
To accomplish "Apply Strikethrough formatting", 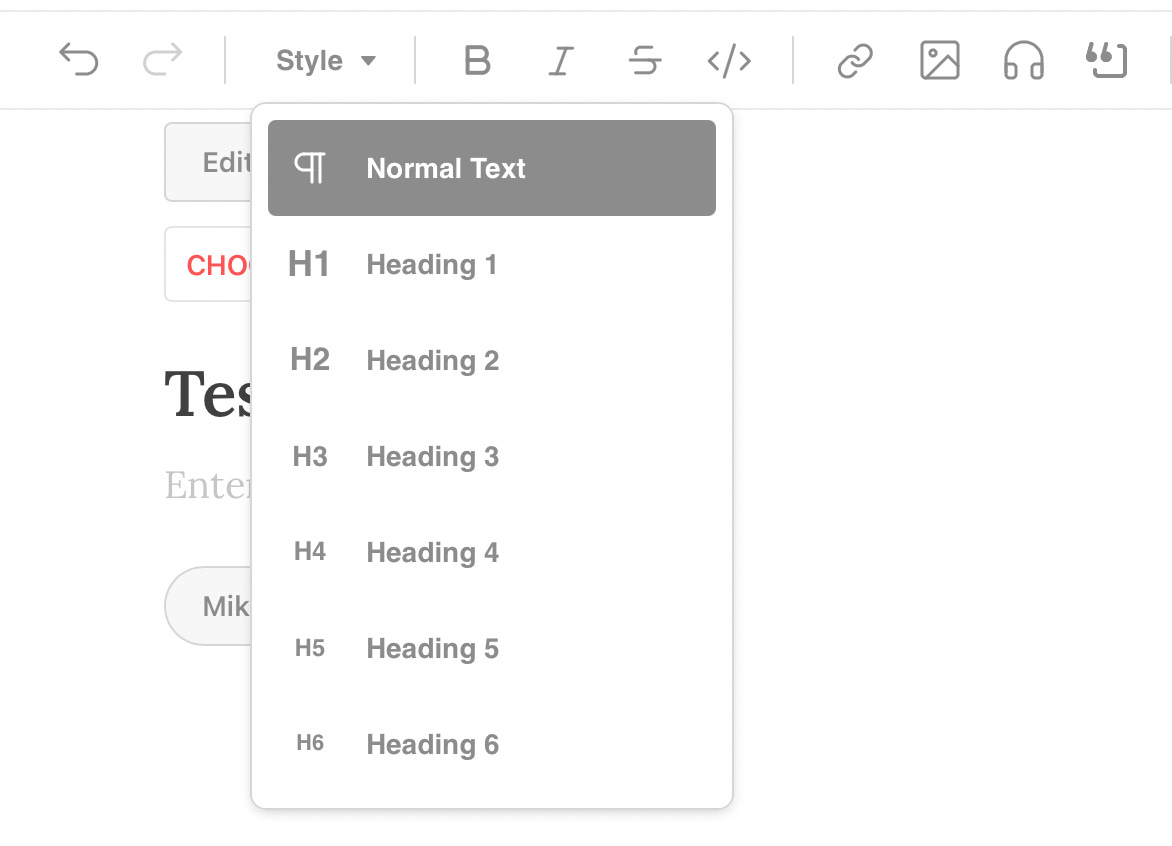I will tap(645, 61).
